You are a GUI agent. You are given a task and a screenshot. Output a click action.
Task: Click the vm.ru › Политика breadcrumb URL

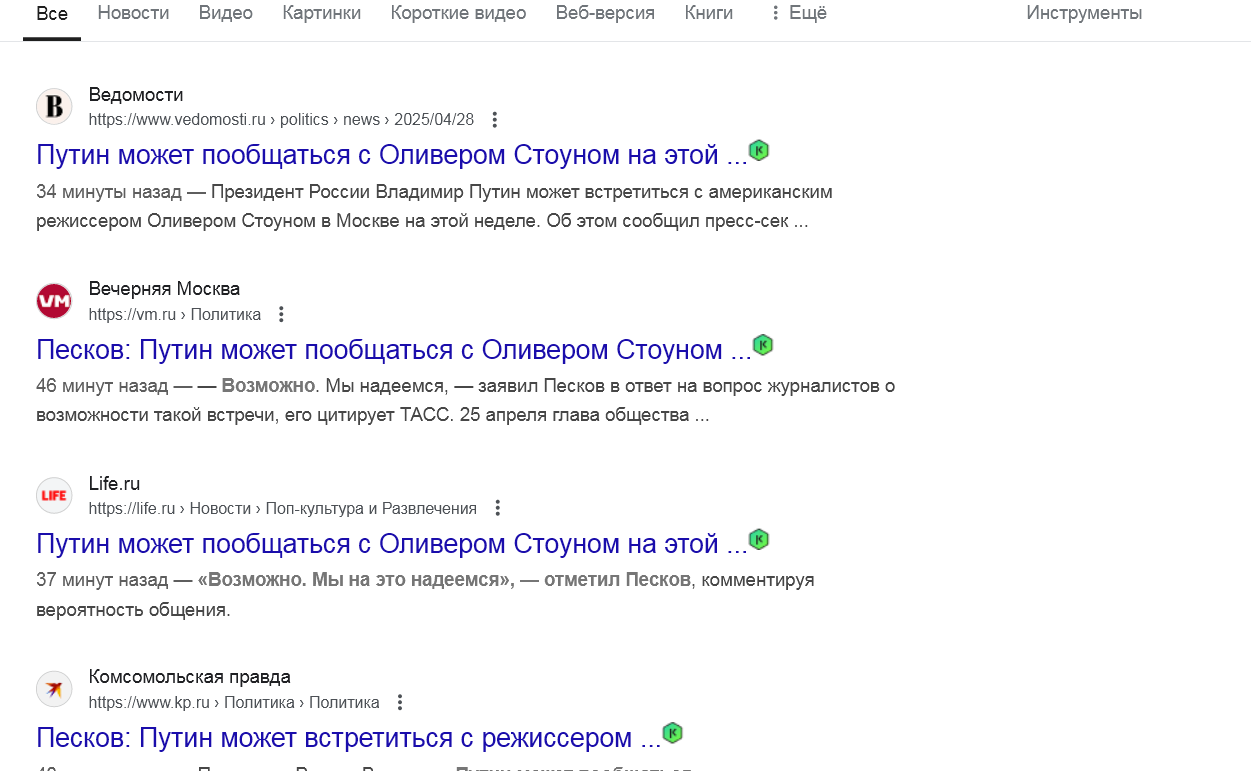pos(175,314)
